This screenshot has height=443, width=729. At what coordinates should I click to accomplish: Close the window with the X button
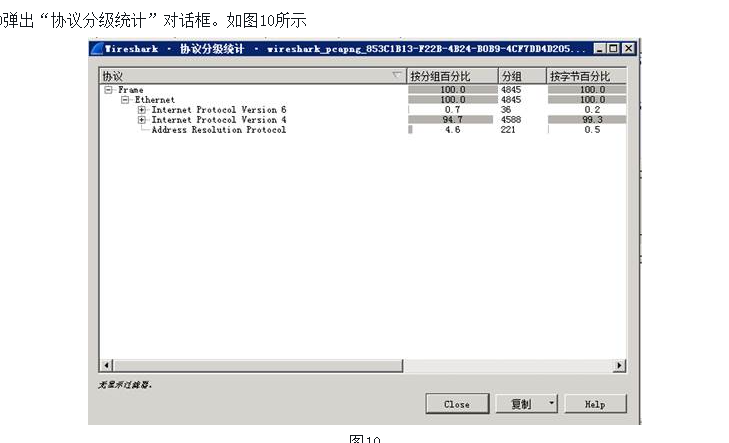pos(629,48)
